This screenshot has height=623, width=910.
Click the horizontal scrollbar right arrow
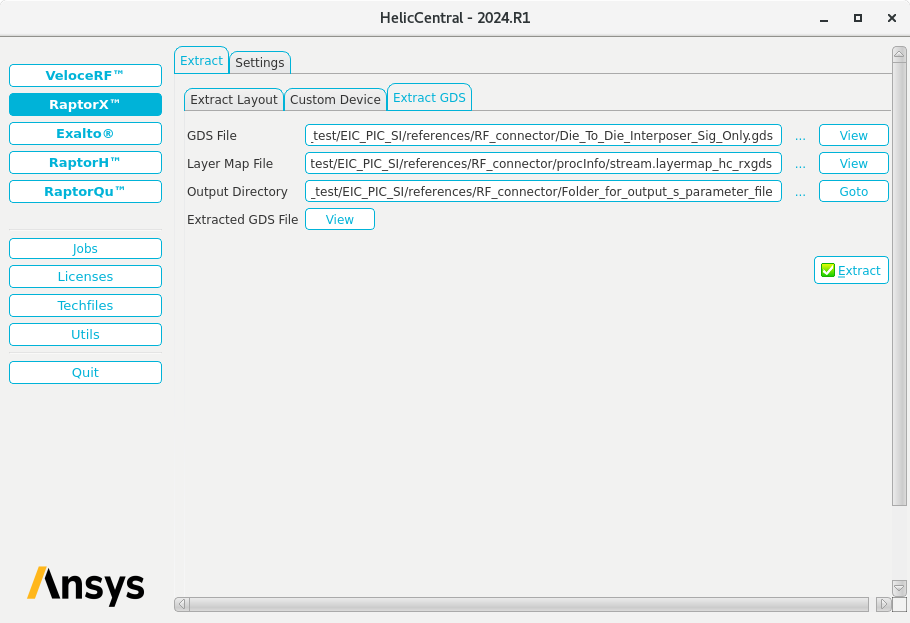click(x=883, y=604)
